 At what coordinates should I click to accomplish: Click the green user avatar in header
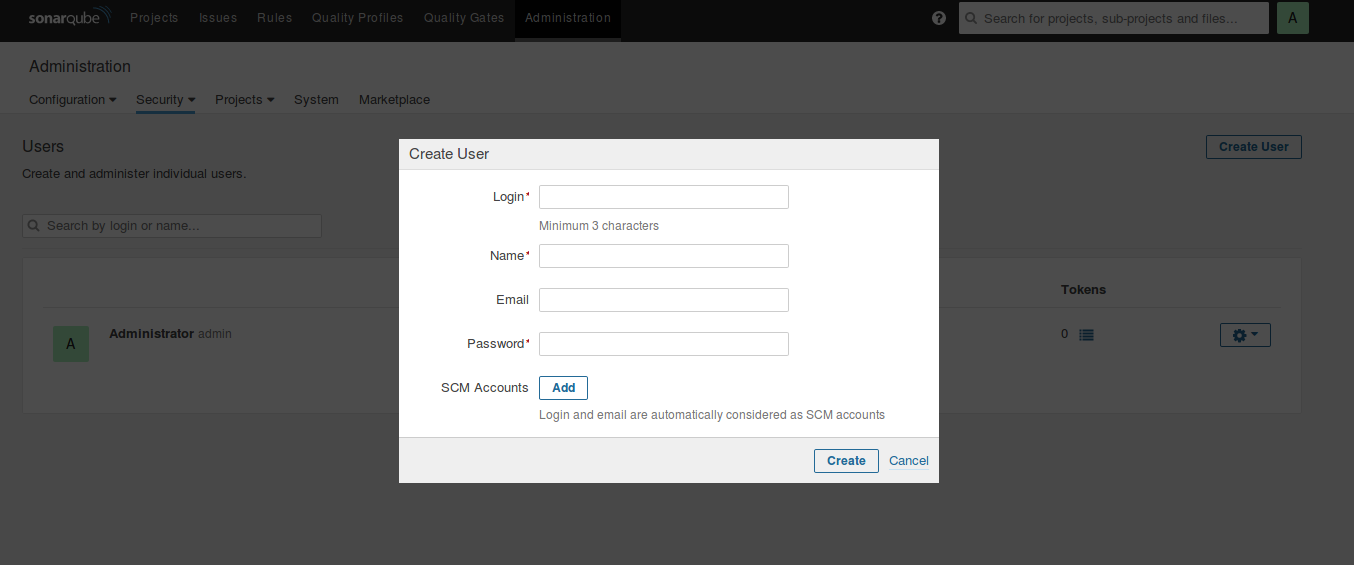1293,18
